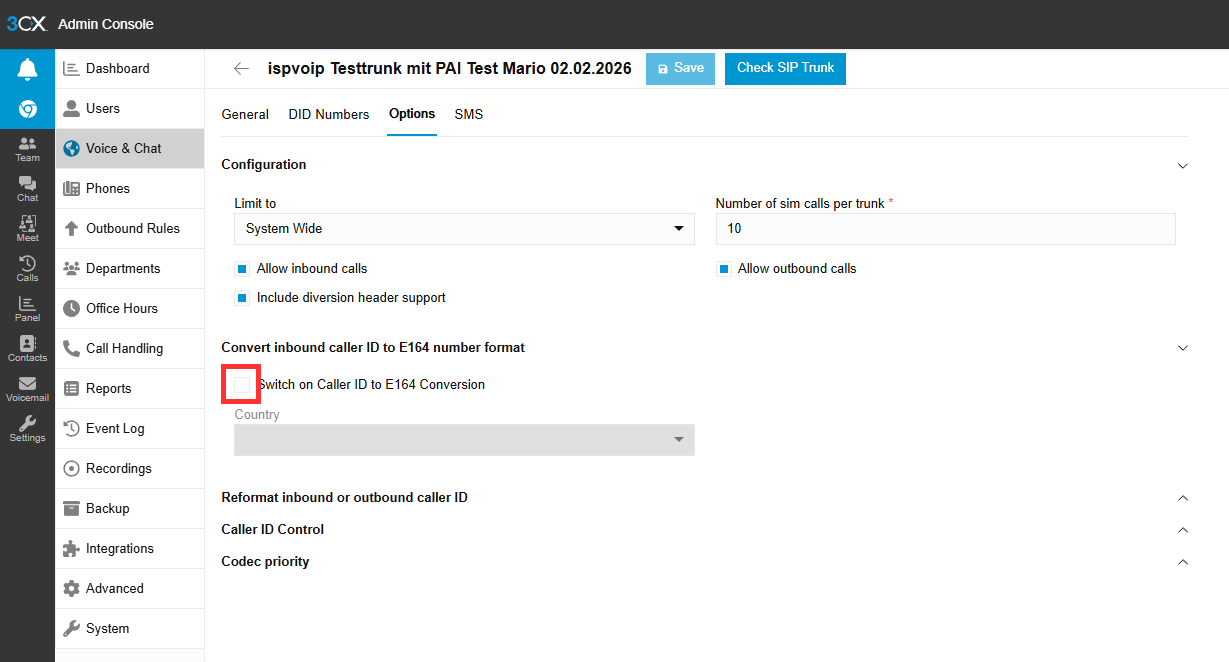This screenshot has width=1229, height=662.
Task: Open the Team panel icon
Action: click(27, 149)
